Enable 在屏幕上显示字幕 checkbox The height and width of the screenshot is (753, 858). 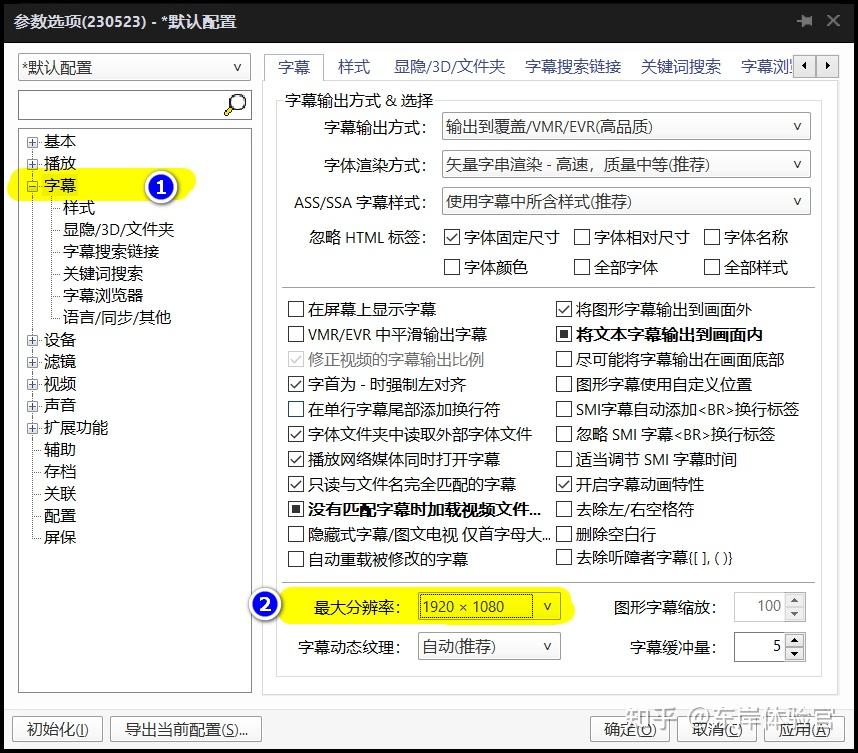(295, 308)
